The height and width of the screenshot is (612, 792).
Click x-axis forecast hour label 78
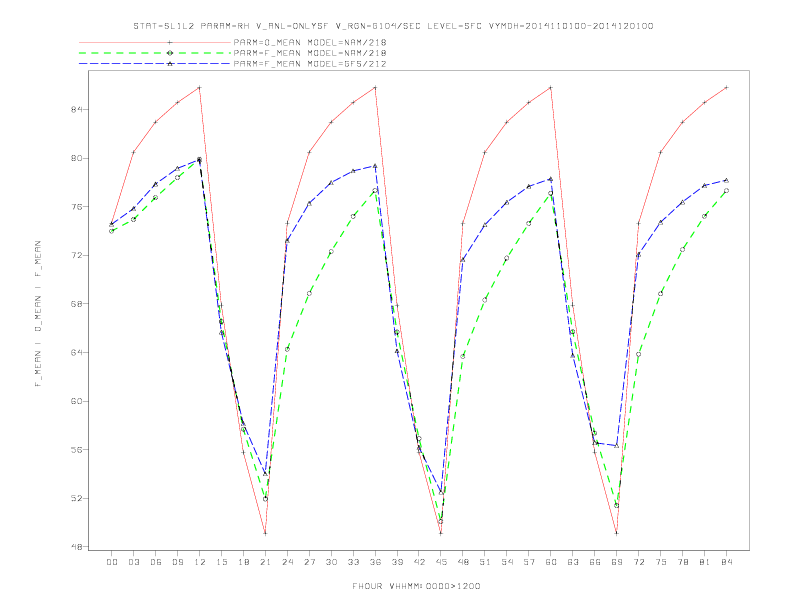coord(682,562)
